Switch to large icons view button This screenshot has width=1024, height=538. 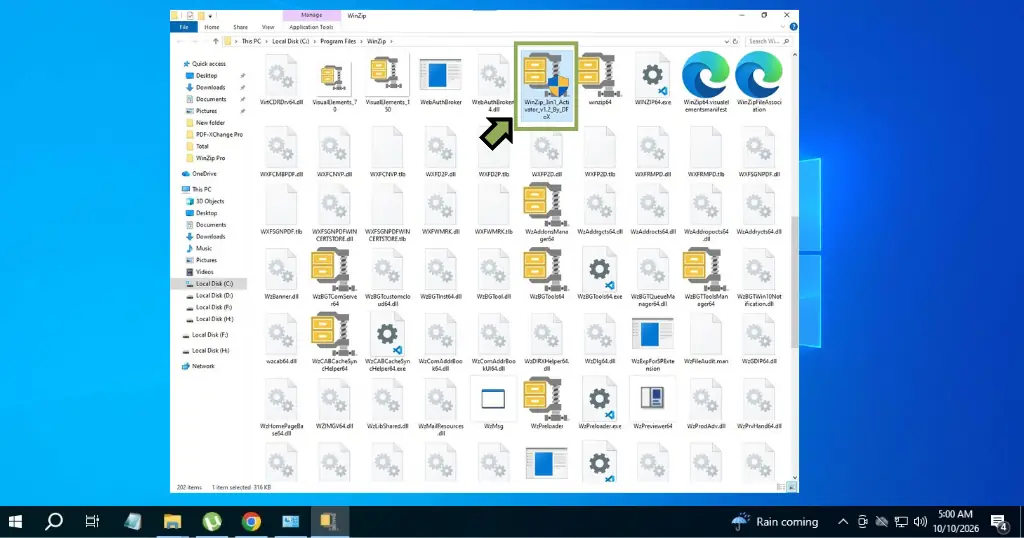(792, 487)
